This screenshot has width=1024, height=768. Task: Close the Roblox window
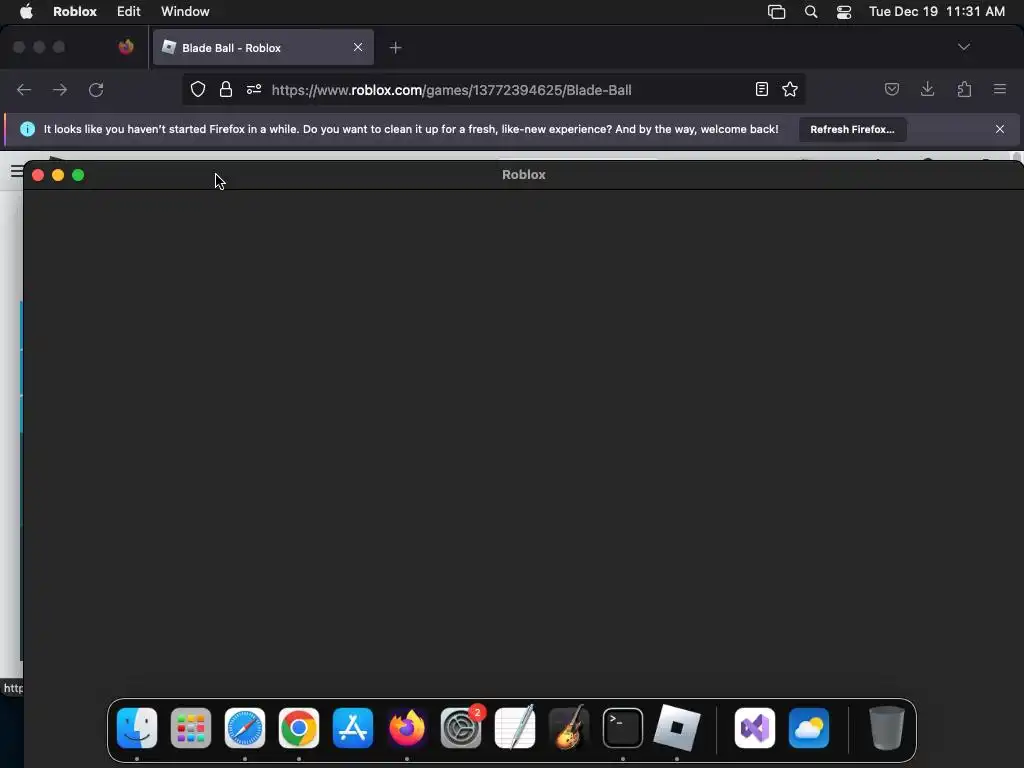pyautogui.click(x=38, y=175)
